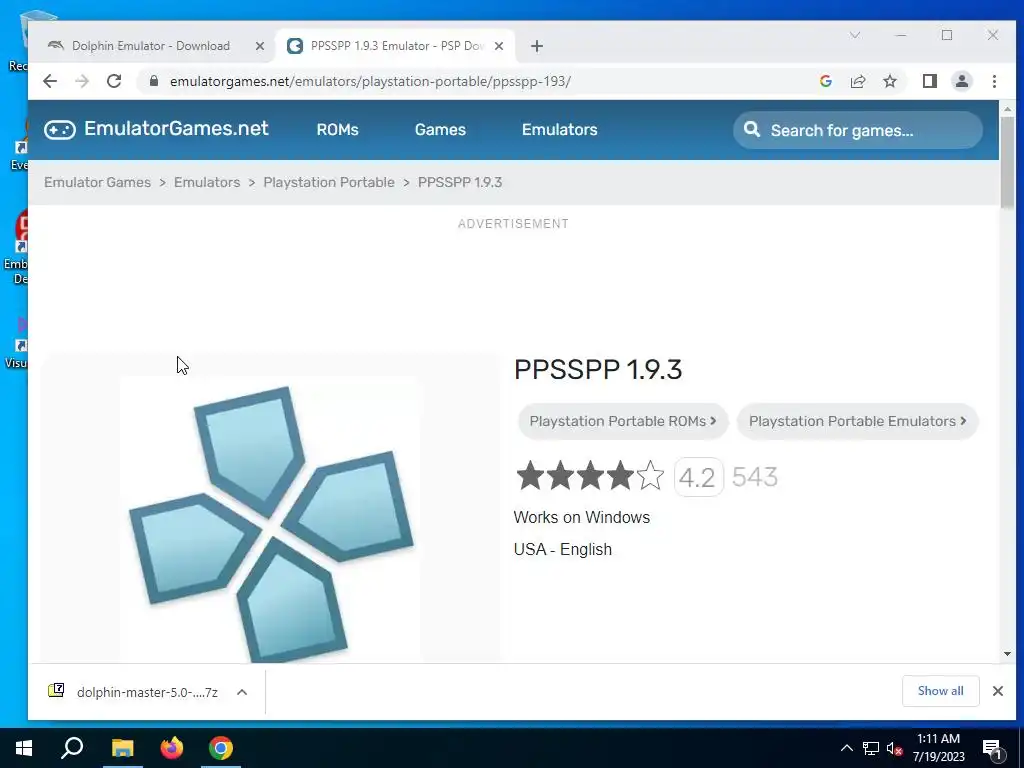Viewport: 1024px width, 768px height.
Task: Click the magnifier icon in site search
Action: pyautogui.click(x=752, y=129)
